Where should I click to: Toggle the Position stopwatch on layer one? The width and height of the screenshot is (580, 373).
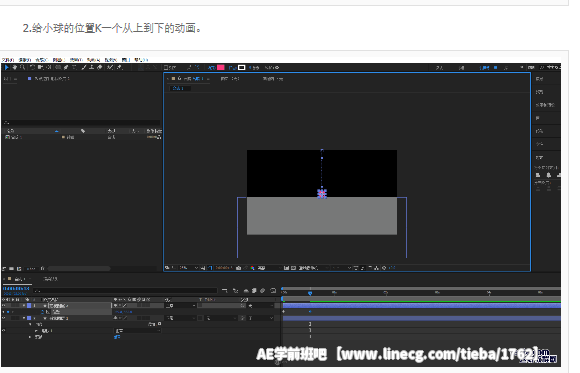tap(43, 312)
